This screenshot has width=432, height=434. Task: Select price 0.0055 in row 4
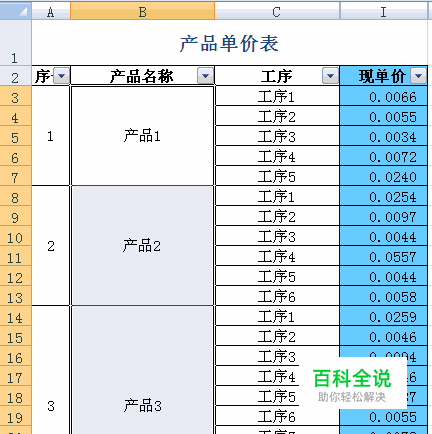(383, 116)
